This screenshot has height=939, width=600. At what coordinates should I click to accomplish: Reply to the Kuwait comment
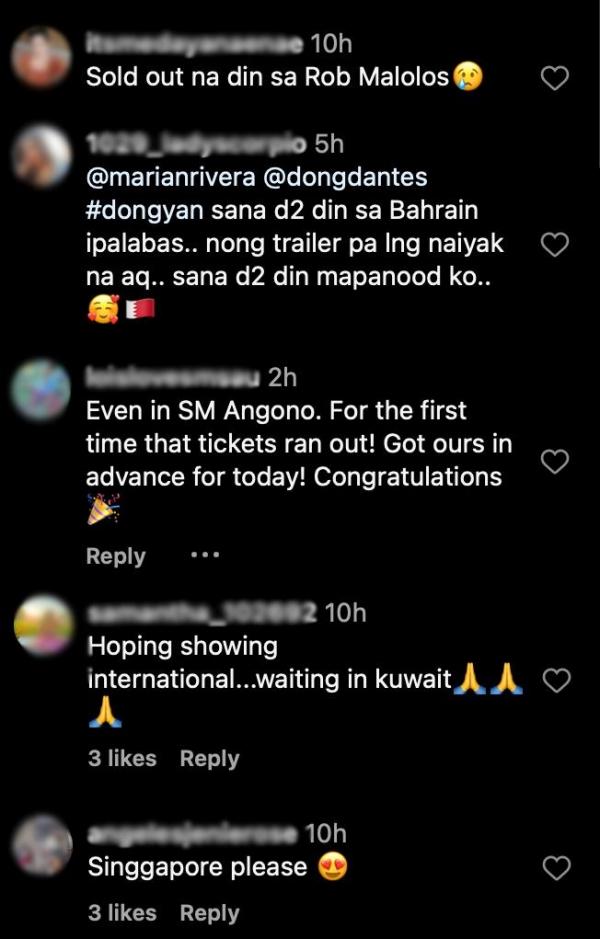click(209, 759)
